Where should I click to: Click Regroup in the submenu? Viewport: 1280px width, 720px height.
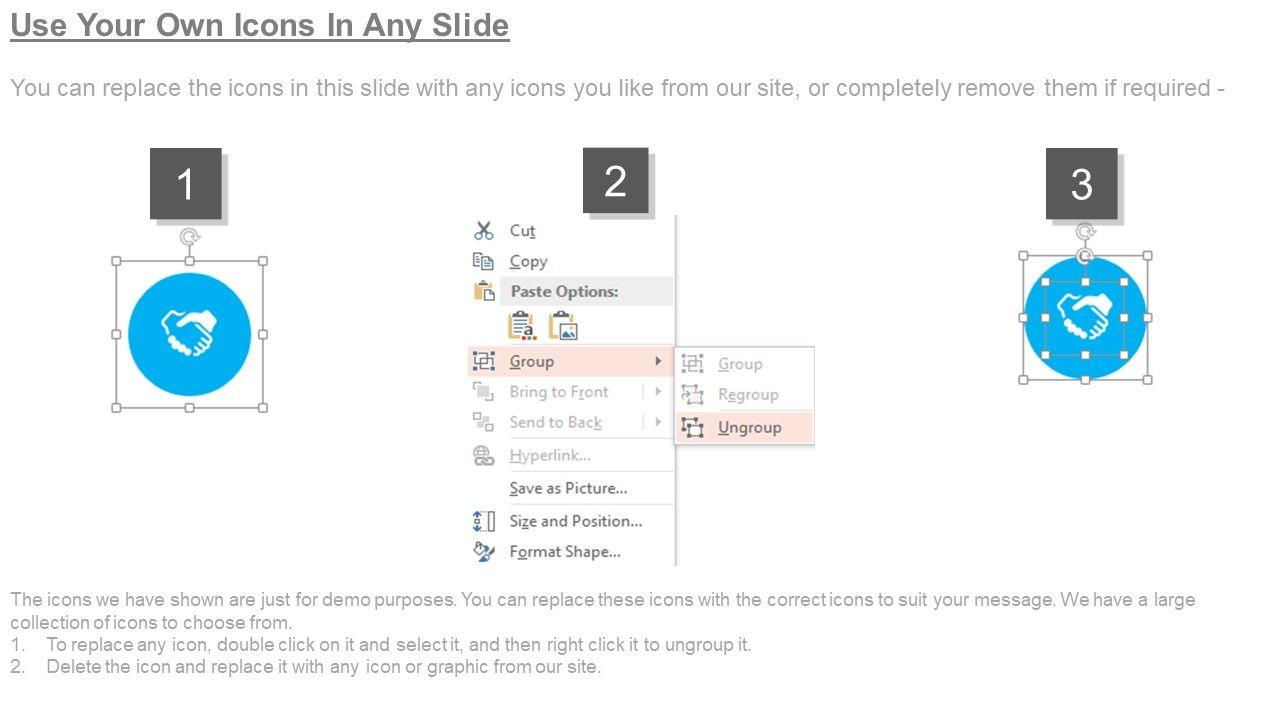point(748,395)
